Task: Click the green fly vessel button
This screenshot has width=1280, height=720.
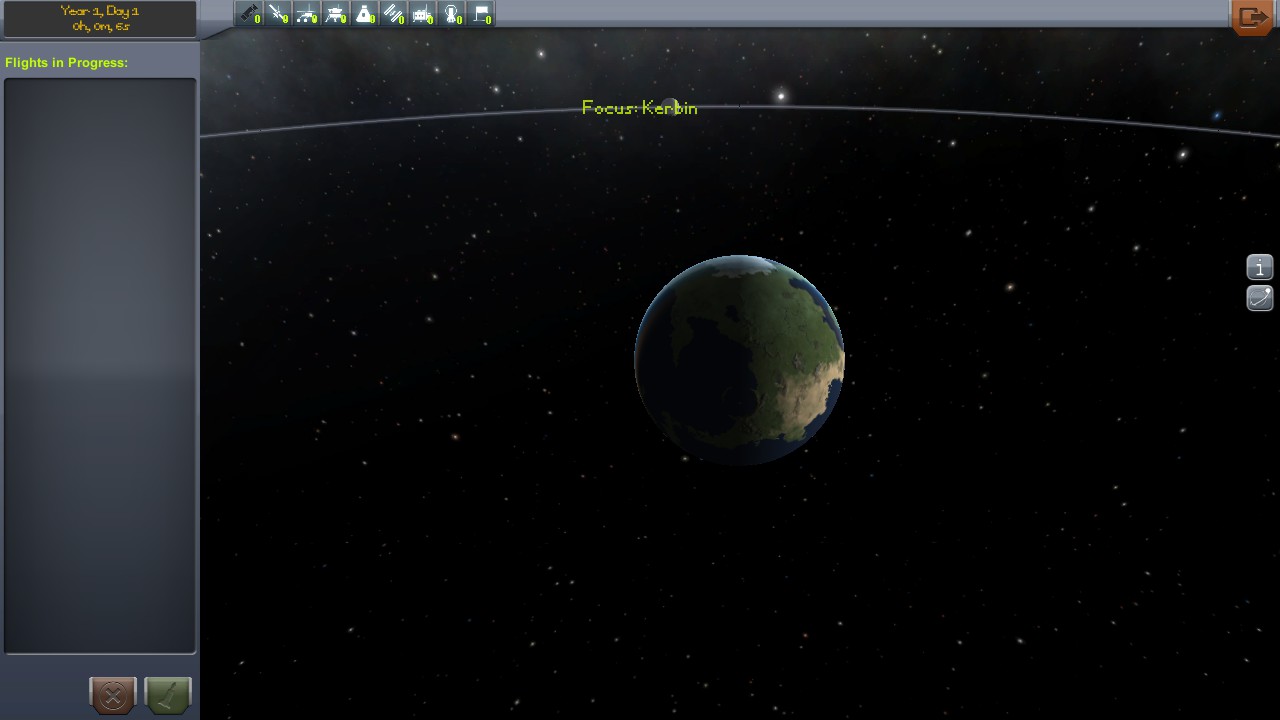Action: 166,695
